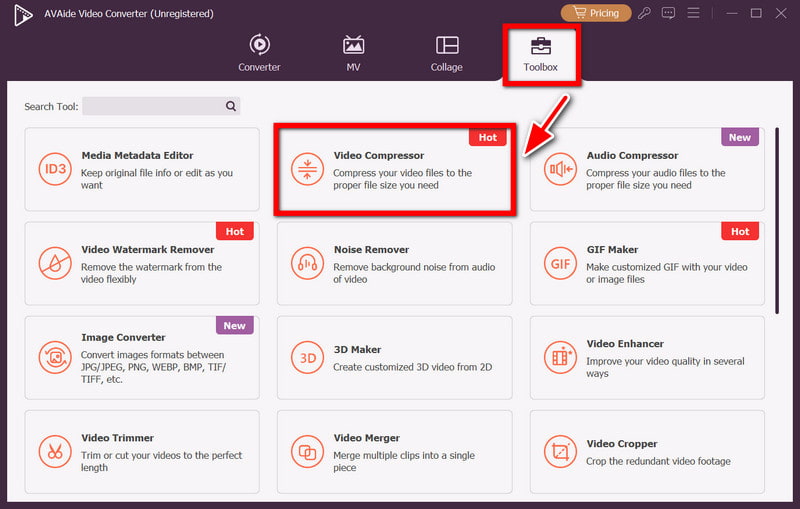Image resolution: width=800 pixels, height=509 pixels.
Task: Open the Video Trimmer scissors icon
Action: point(54,451)
